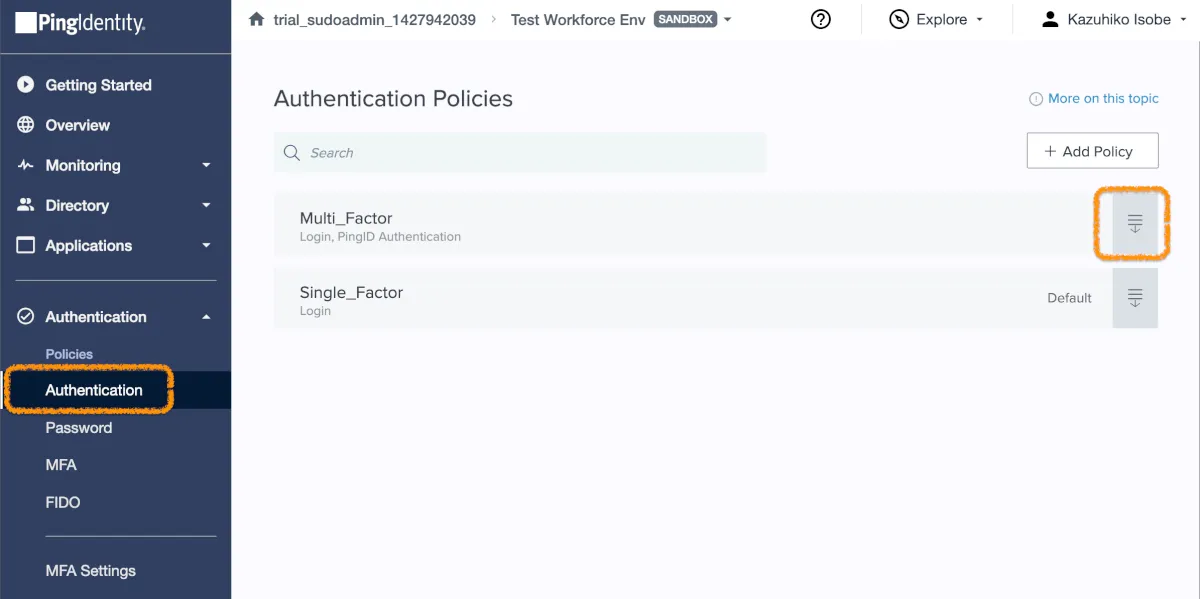The image size is (1200, 599).
Task: Go to FIDO policies
Action: (63, 502)
